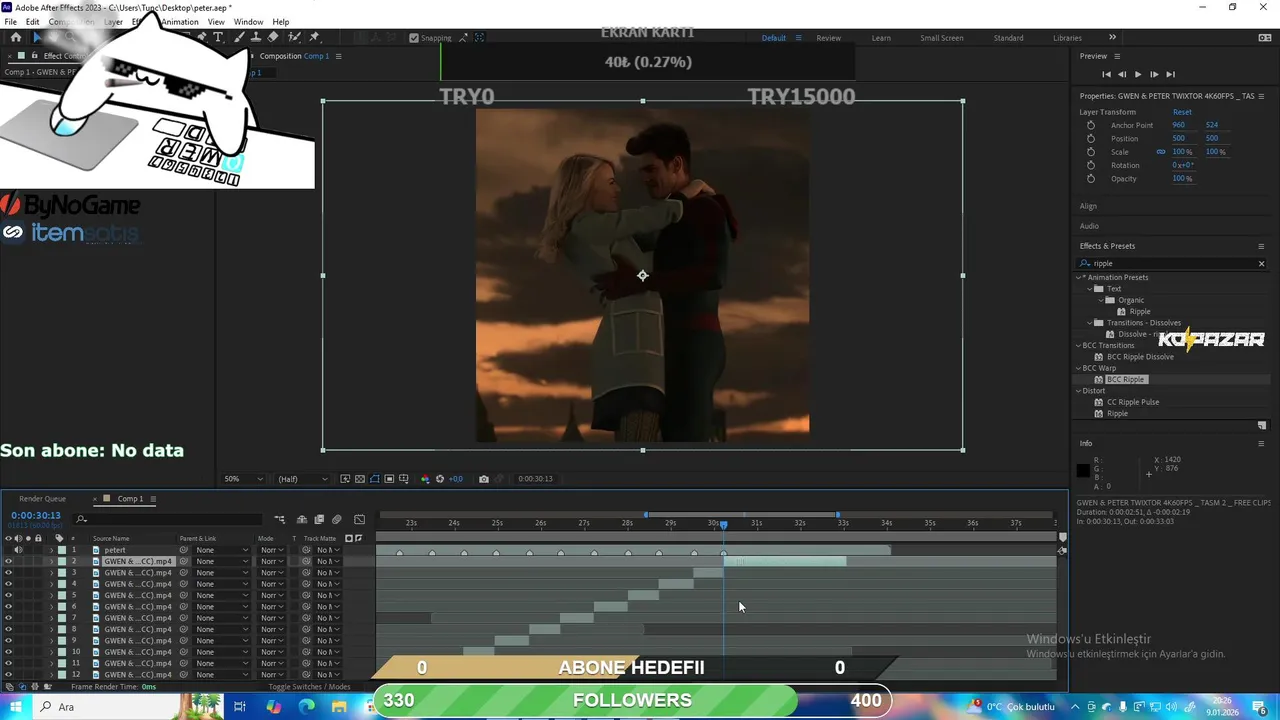Select the Brush tool
This screenshot has width=1280, height=720.
240,37
